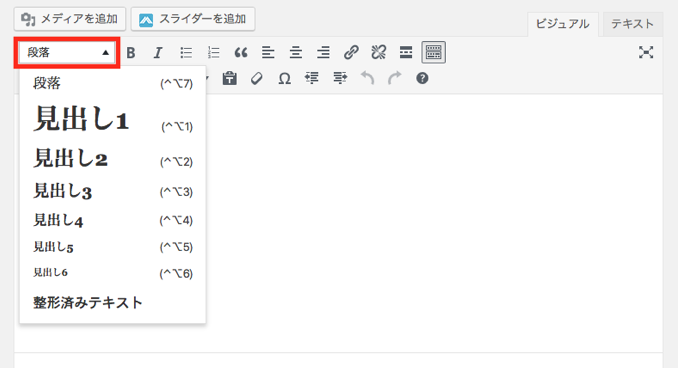Toggle the toolbar's second row with the keyboard icon
Image resolution: width=678 pixels, height=368 pixels.
tap(433, 53)
